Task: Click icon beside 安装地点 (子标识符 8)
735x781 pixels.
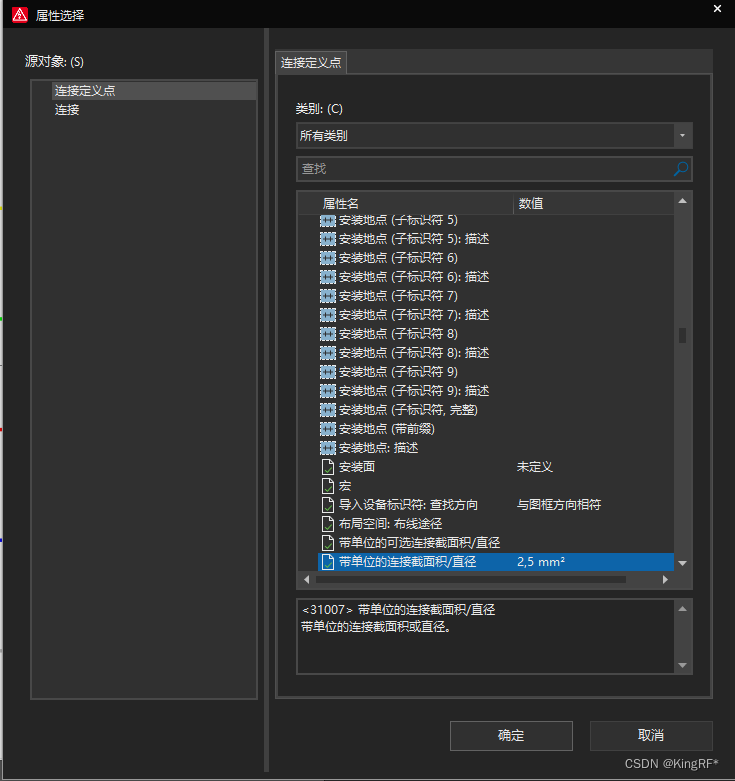Action: [x=328, y=334]
